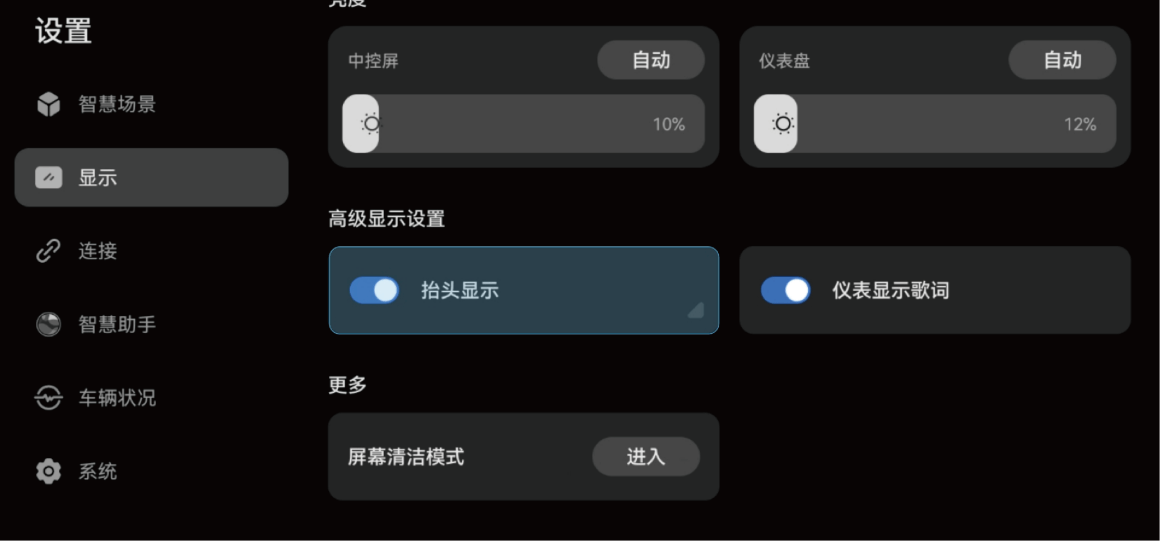Click the 智慧助手 assistant orb icon
The height and width of the screenshot is (541, 1160).
point(48,325)
